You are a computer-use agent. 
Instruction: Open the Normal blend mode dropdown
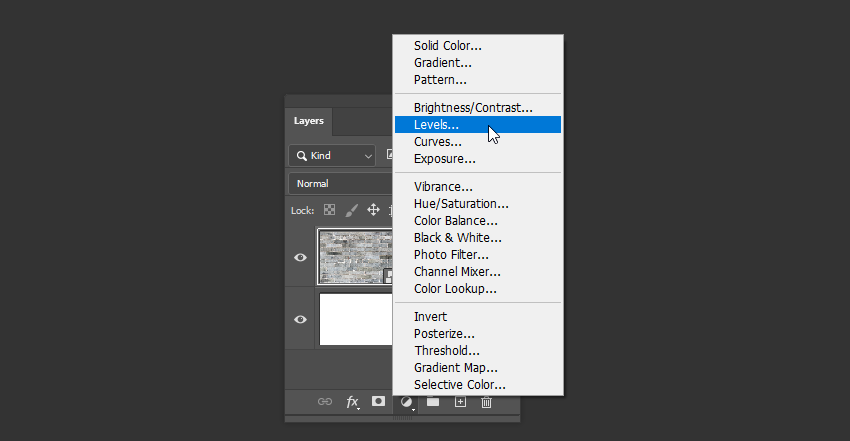(340, 184)
